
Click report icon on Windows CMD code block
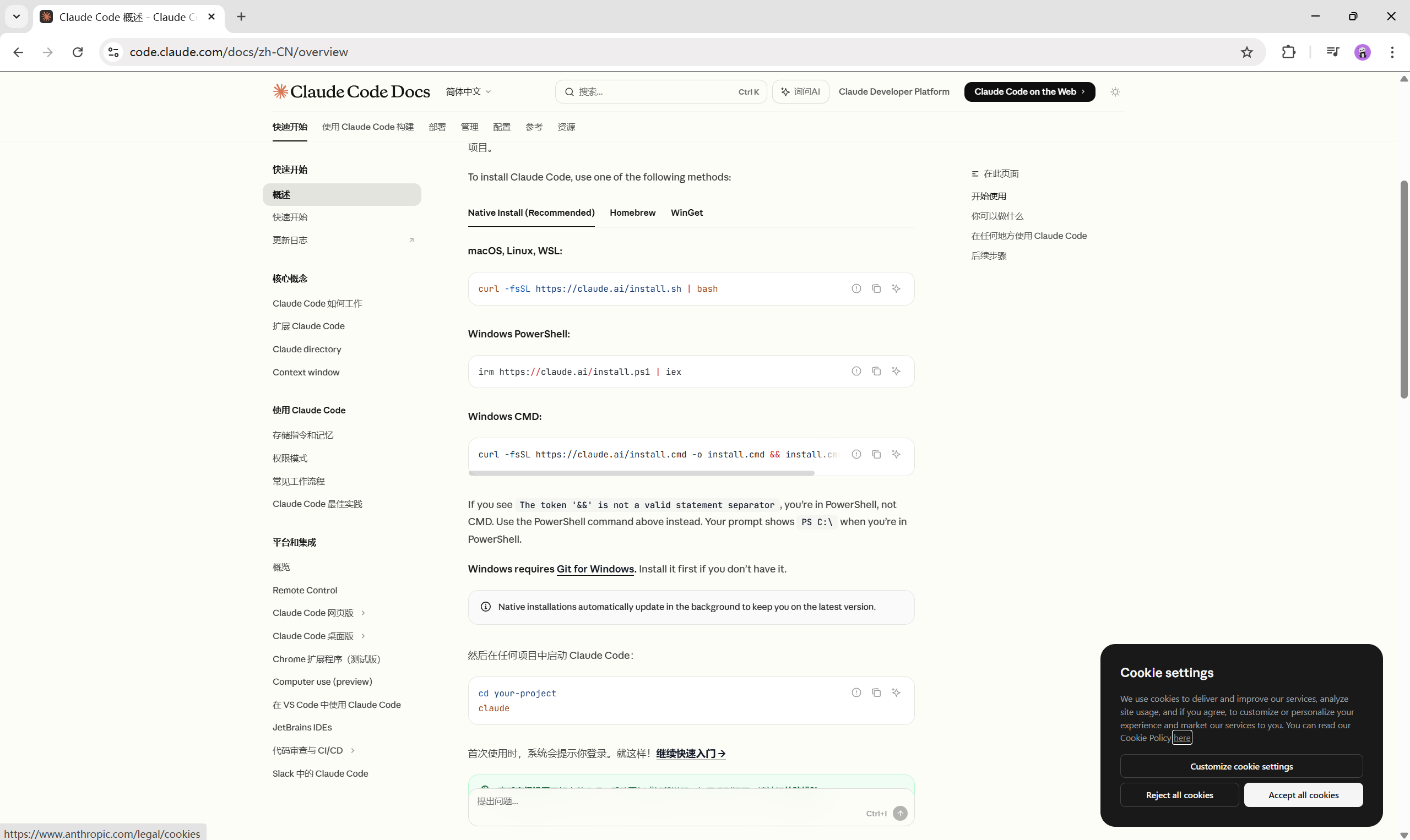(856, 454)
